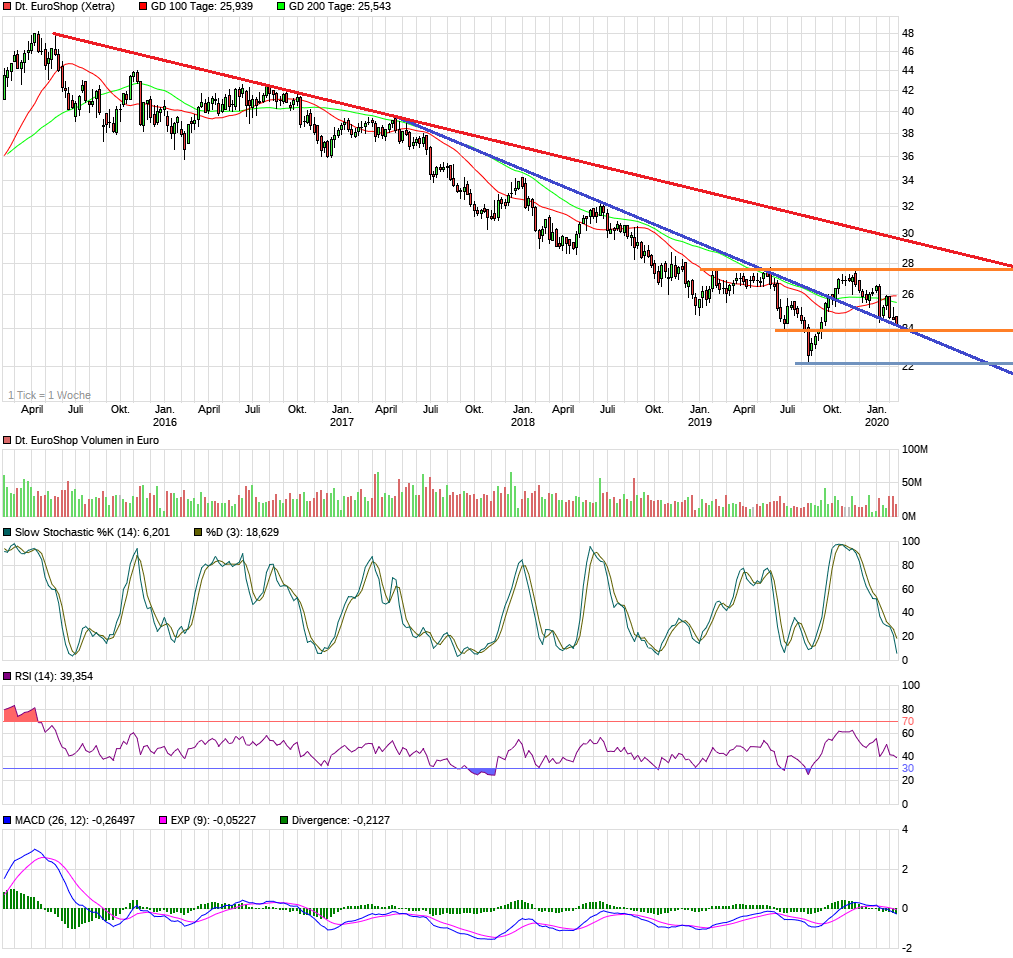Click the 2018 year label on time axis
Screen dimensions: 1013x958
click(x=523, y=422)
